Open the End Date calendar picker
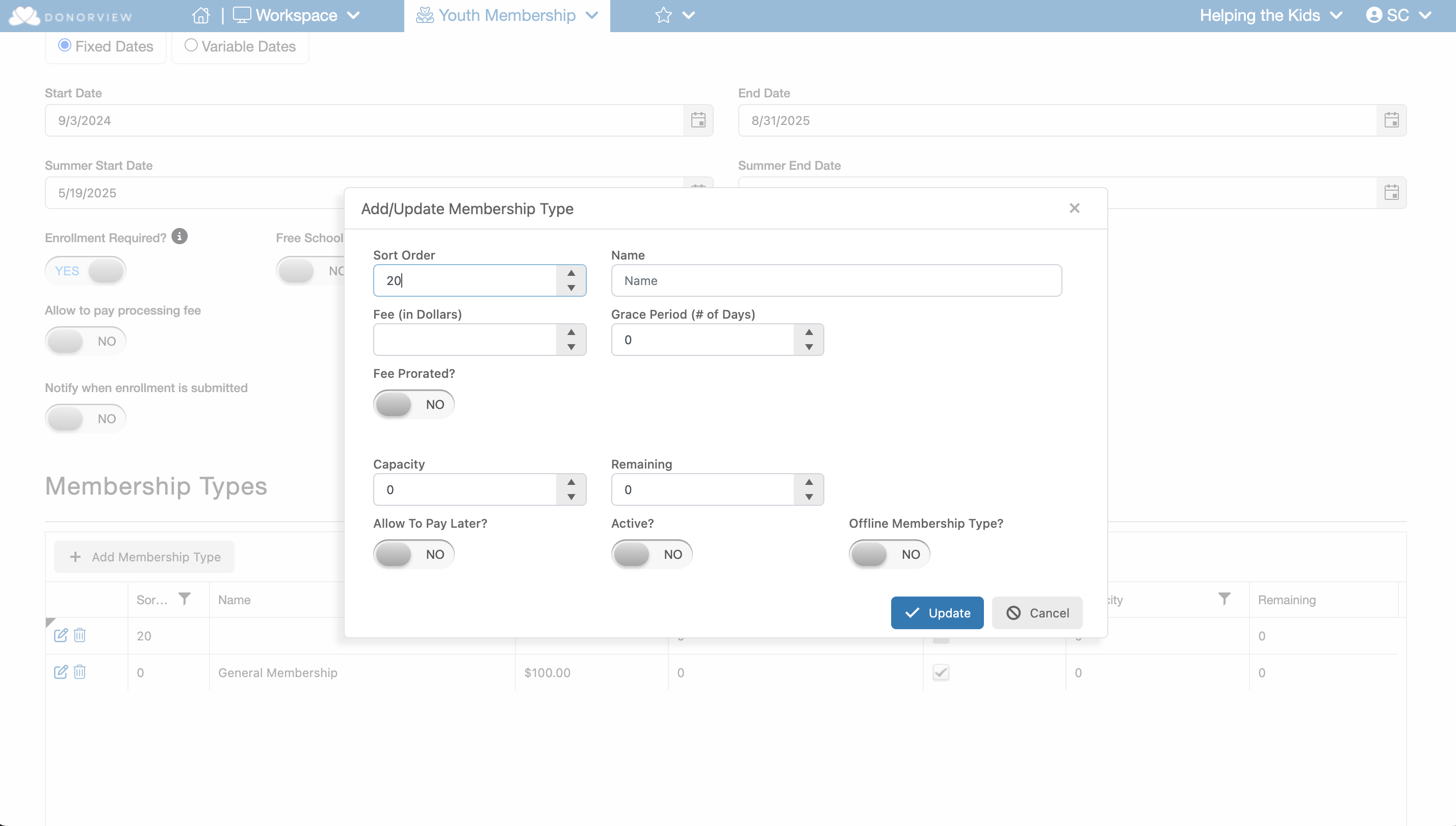Screen dimensions: 1456x826 (1391, 120)
